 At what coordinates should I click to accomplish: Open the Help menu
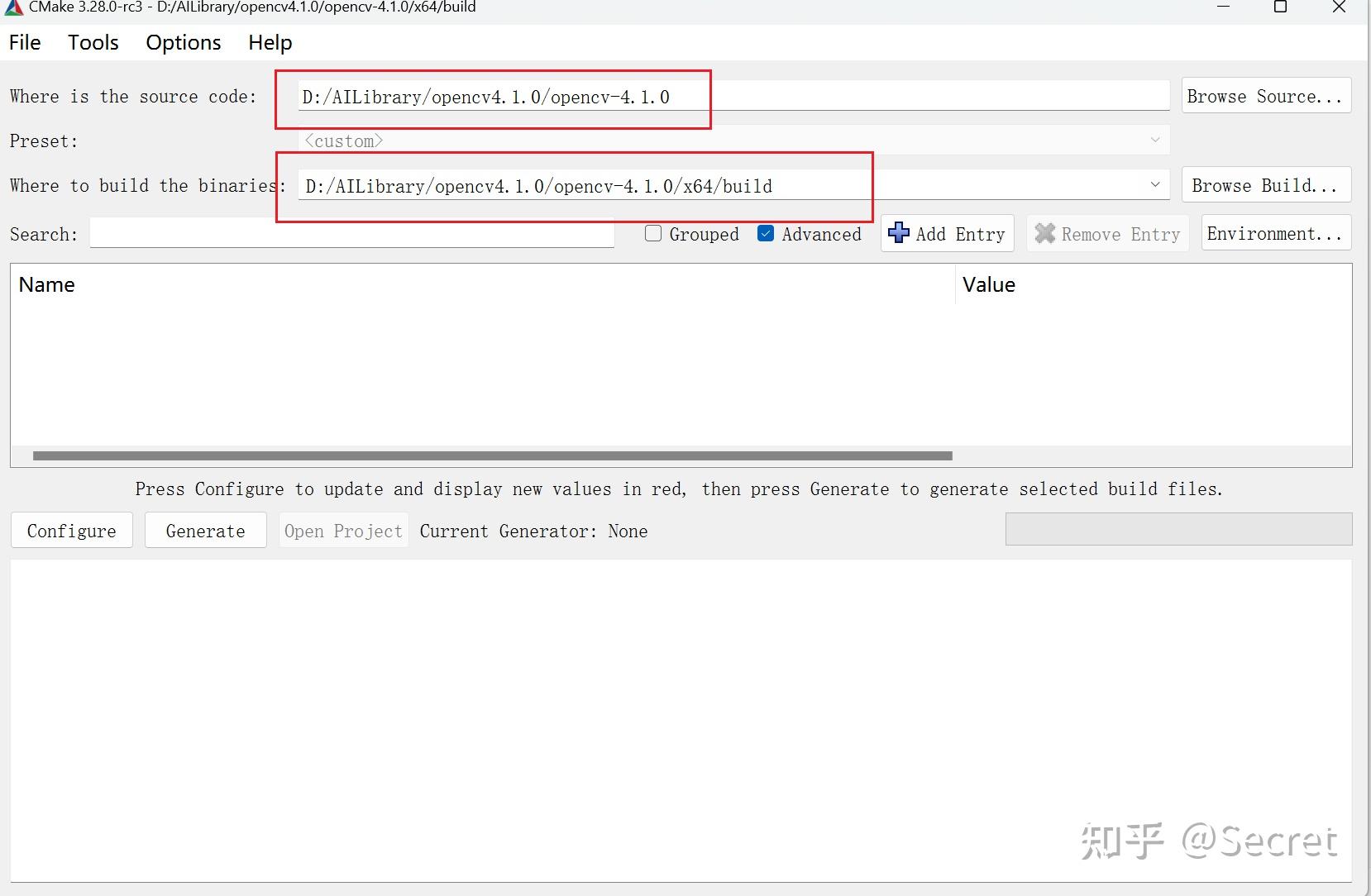tap(270, 42)
